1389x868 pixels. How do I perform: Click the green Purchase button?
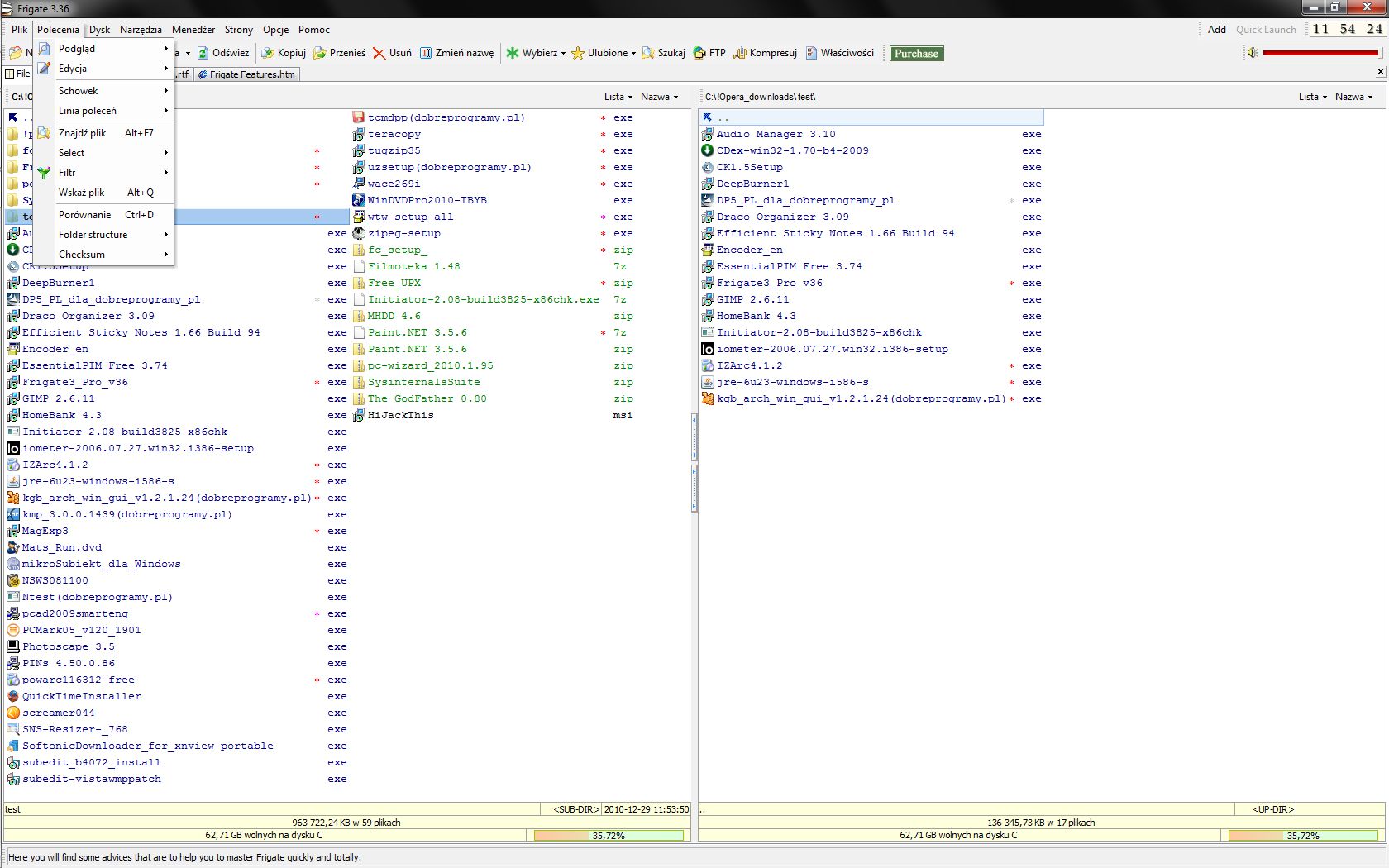click(916, 54)
